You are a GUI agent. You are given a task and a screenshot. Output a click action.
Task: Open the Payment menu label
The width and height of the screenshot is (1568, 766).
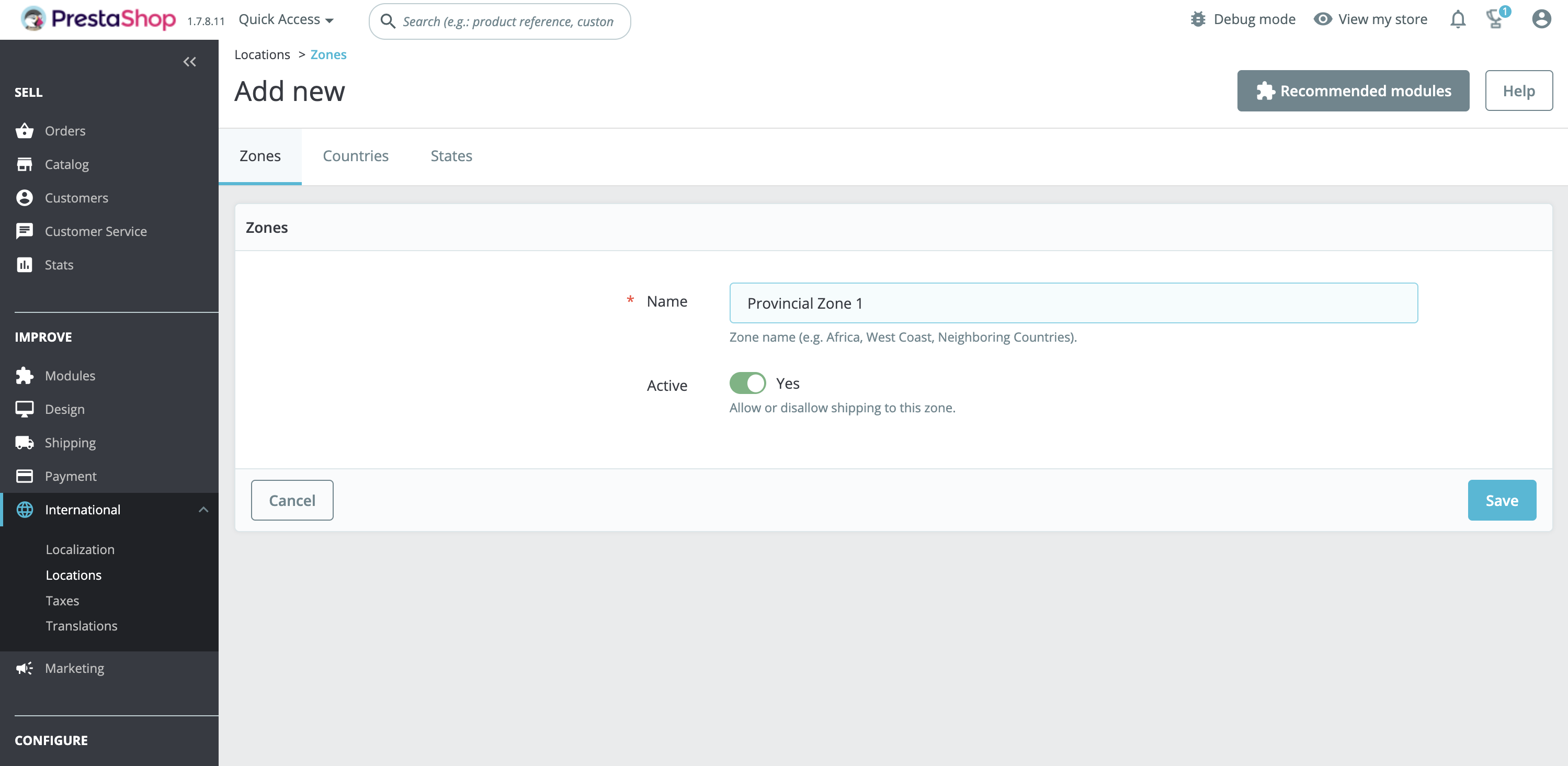pyautogui.click(x=71, y=476)
